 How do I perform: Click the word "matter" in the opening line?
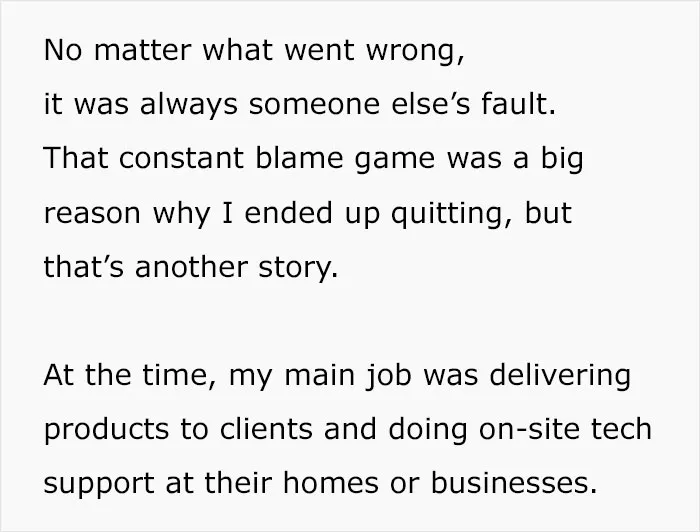click(x=143, y=49)
